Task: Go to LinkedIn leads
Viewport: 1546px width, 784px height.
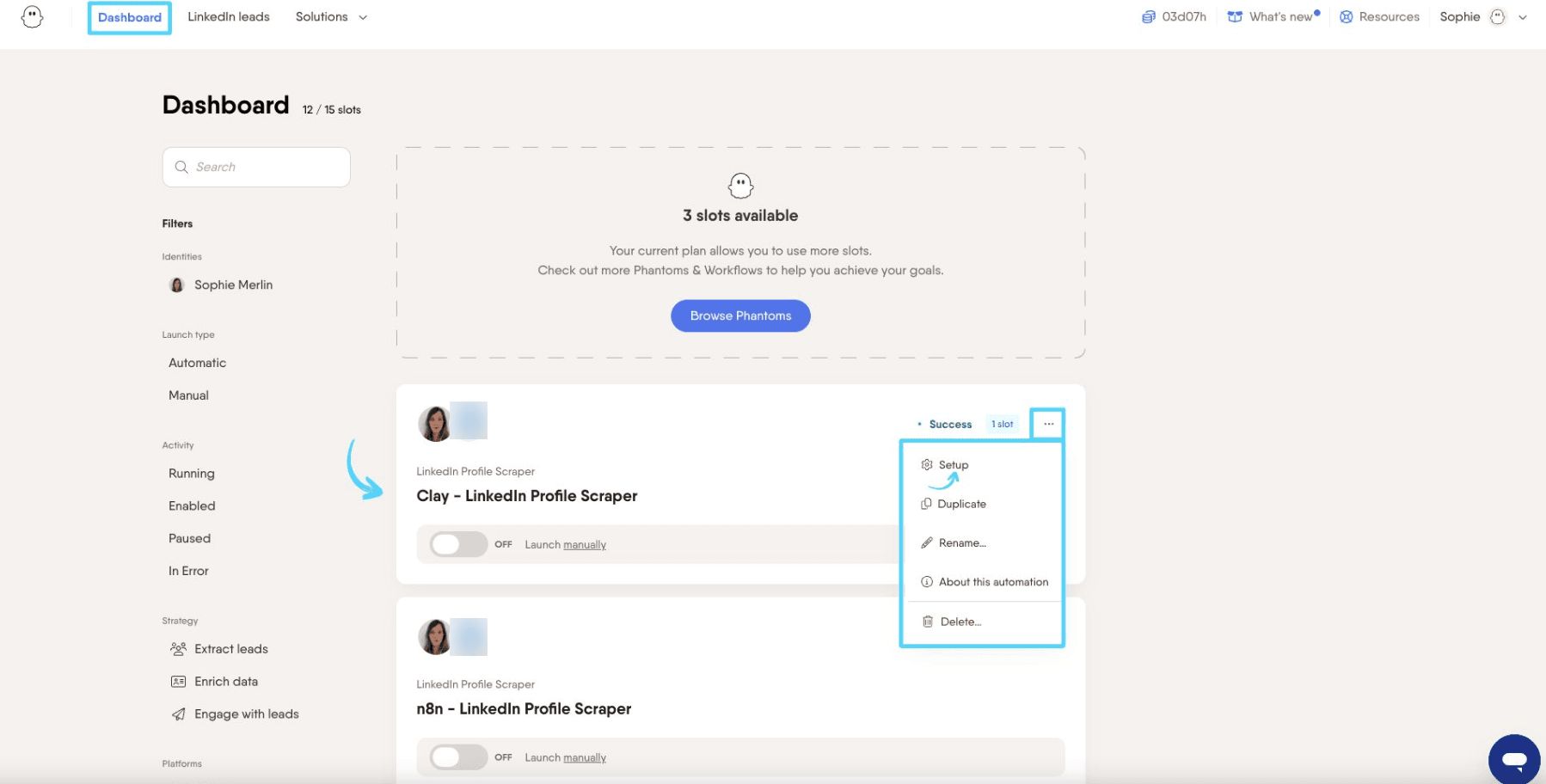Action: click(x=229, y=17)
